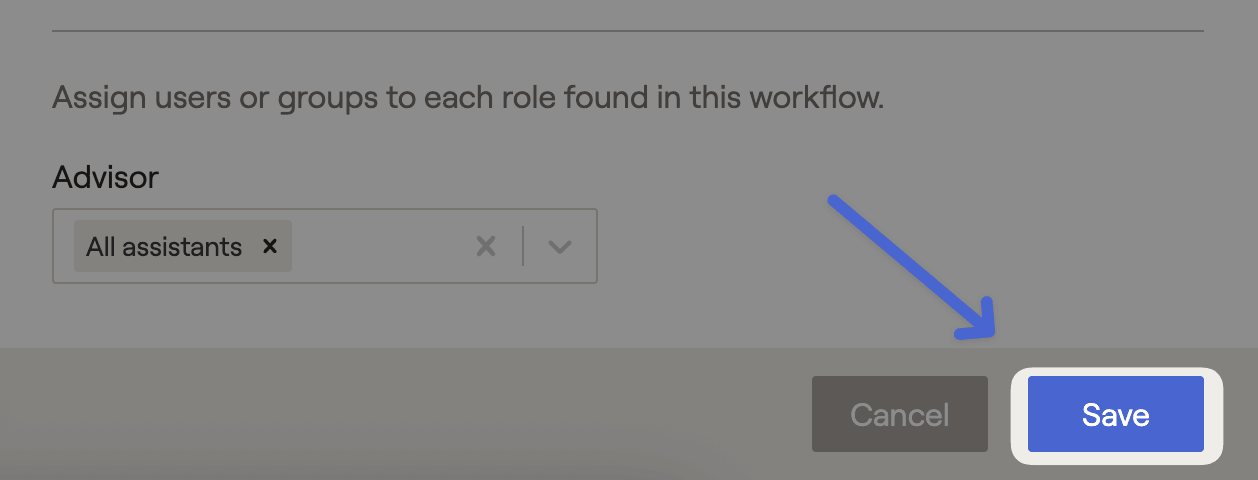The height and width of the screenshot is (480, 1258).
Task: Choose the blue Save button
Action: tap(1116, 415)
